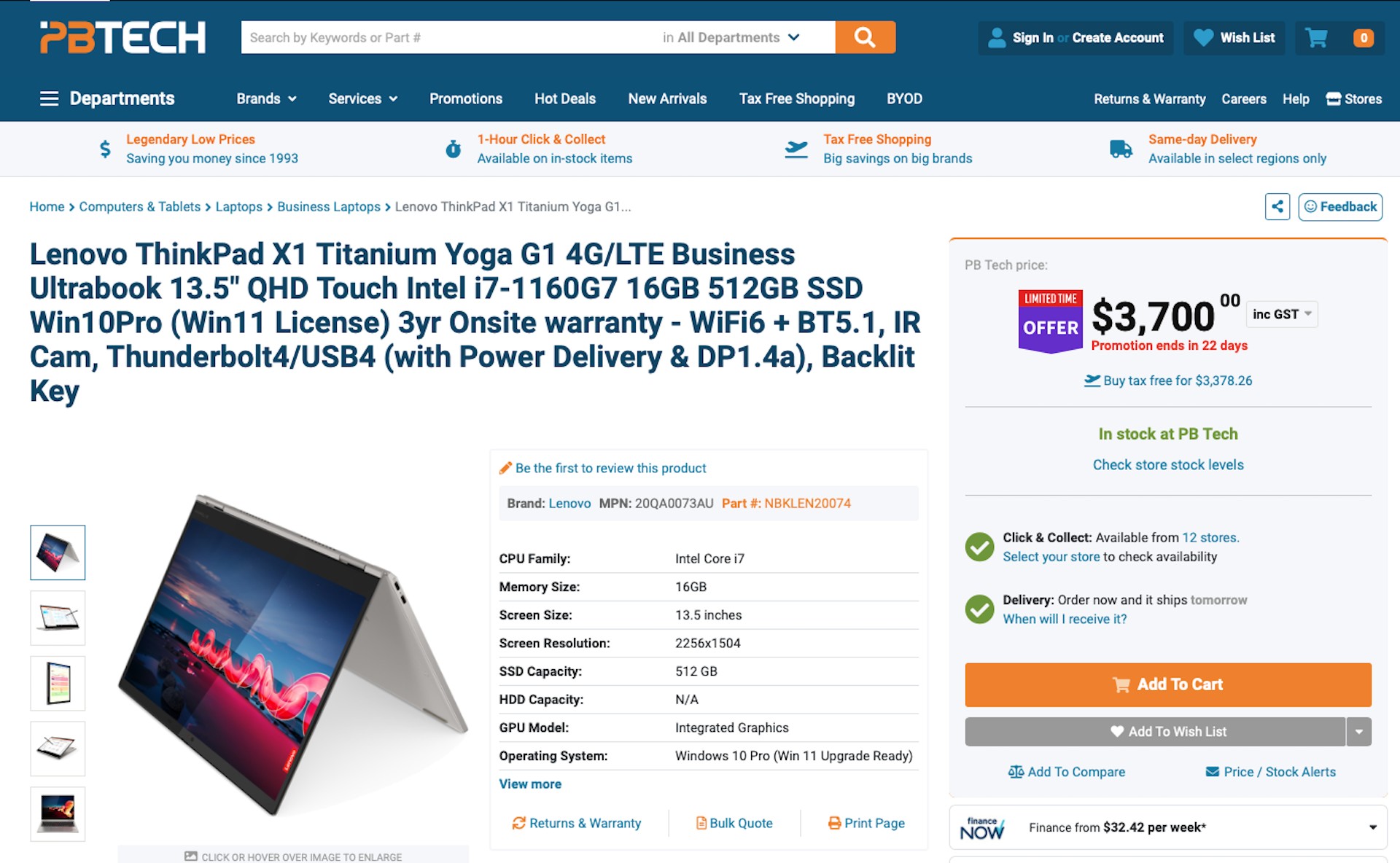Image resolution: width=1400 pixels, height=863 pixels.
Task: Click the Wish List heart icon
Action: pyautogui.click(x=1204, y=38)
